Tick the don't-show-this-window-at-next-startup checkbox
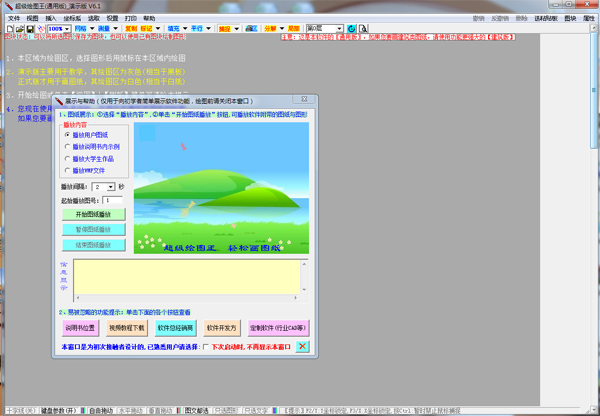Screen dimensions: 600x416 point(206,347)
